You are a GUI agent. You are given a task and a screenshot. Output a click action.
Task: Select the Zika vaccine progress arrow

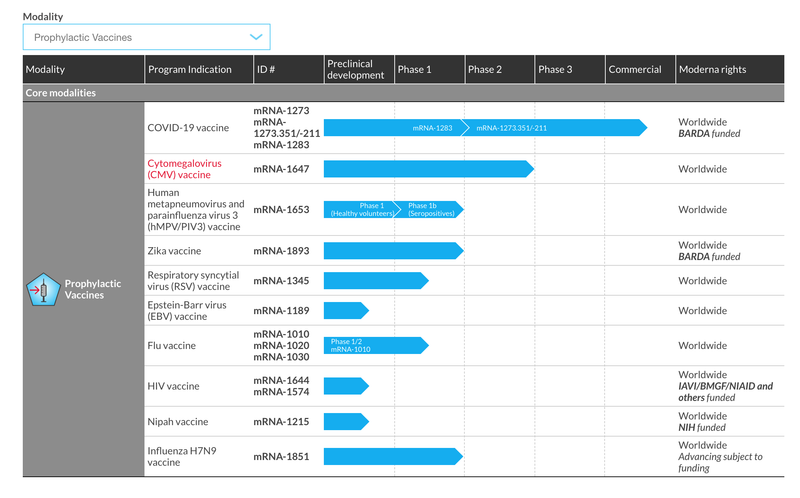point(392,250)
